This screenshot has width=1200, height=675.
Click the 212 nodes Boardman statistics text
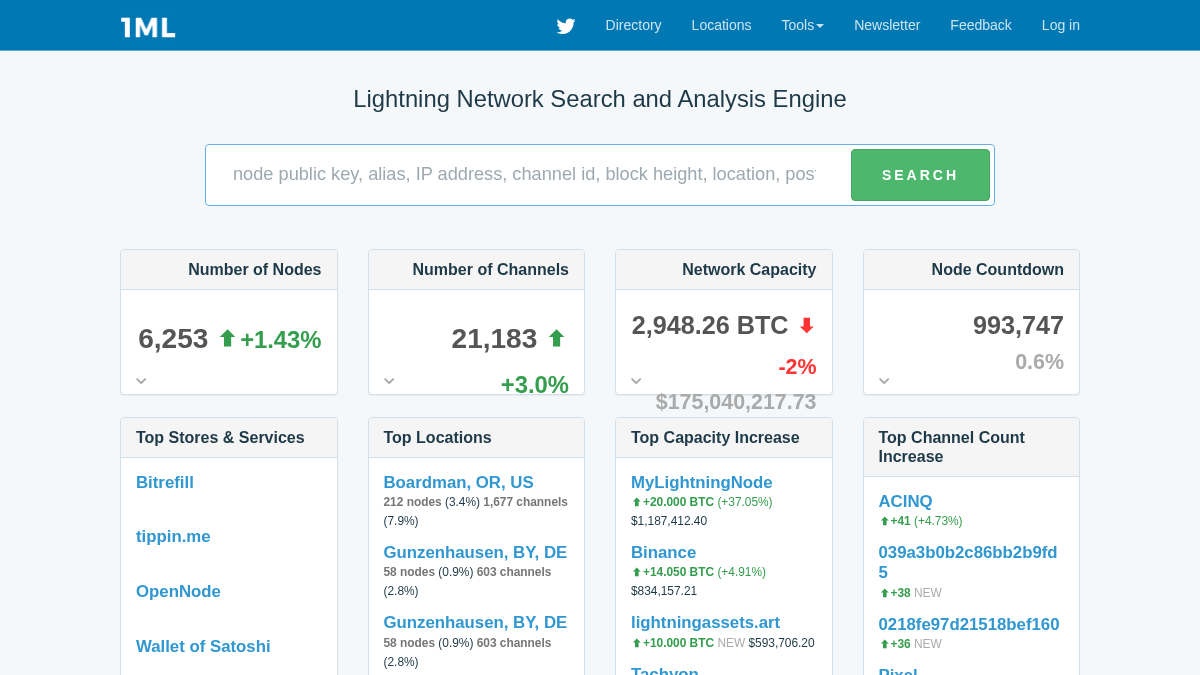pos(475,511)
